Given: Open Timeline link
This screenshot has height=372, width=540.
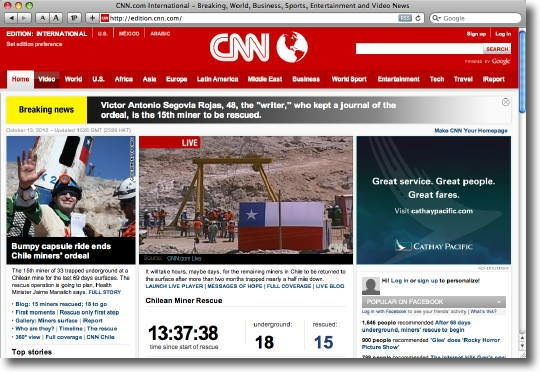Looking at the screenshot, I should (71, 329).
